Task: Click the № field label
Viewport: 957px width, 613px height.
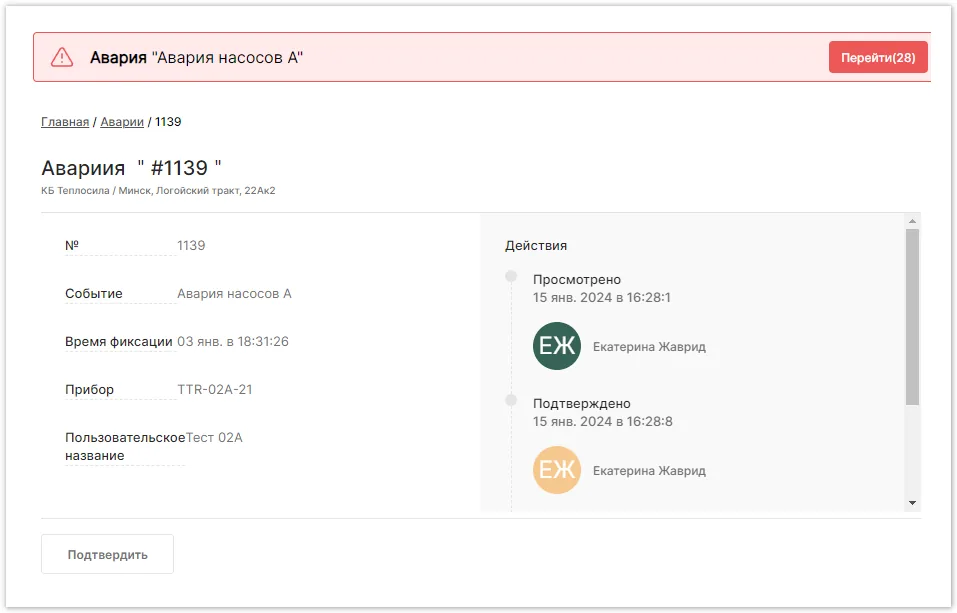Action: point(72,245)
